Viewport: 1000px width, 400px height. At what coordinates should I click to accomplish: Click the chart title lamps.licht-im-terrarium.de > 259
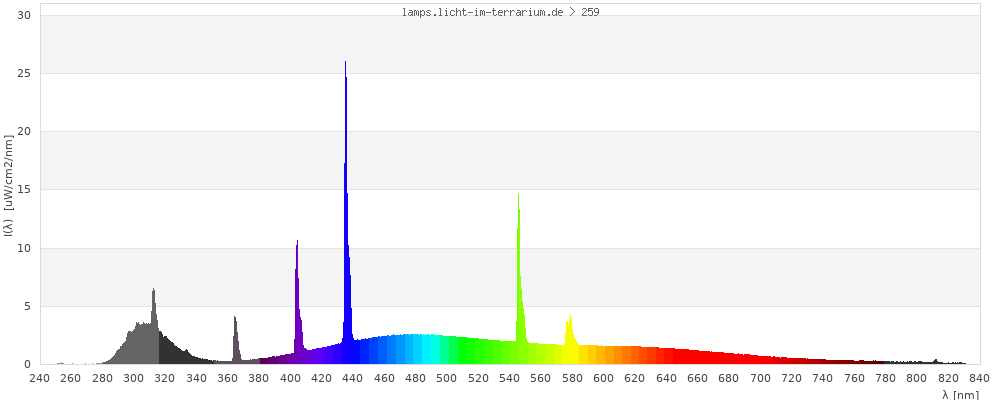(500, 12)
